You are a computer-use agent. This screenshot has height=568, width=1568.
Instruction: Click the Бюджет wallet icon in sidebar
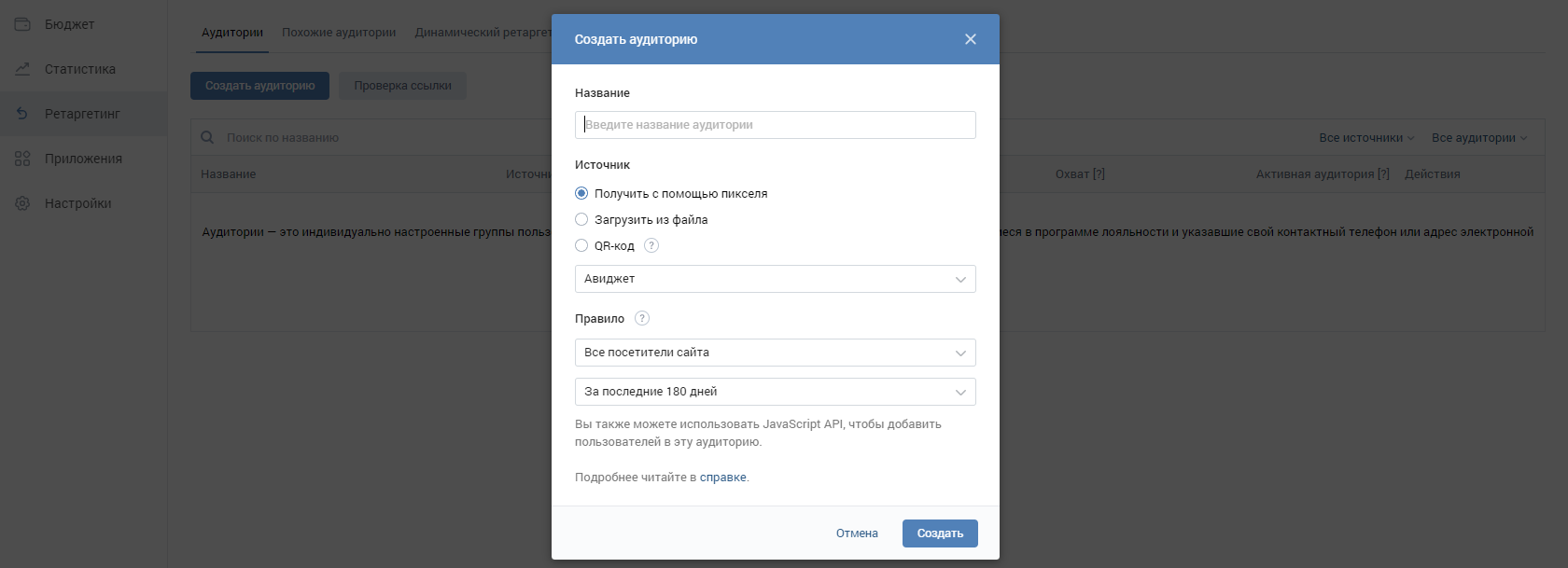click(x=22, y=24)
